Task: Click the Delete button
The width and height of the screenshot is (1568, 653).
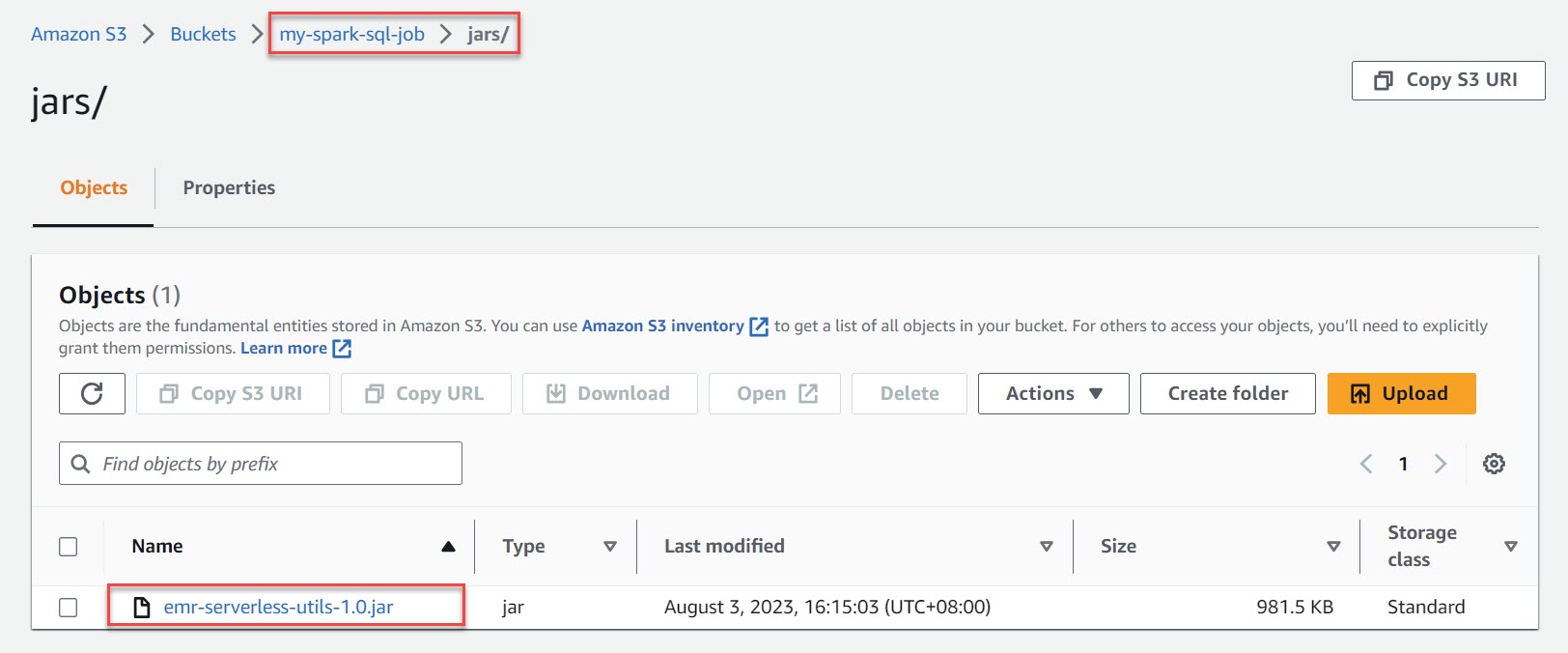Action: point(910,393)
